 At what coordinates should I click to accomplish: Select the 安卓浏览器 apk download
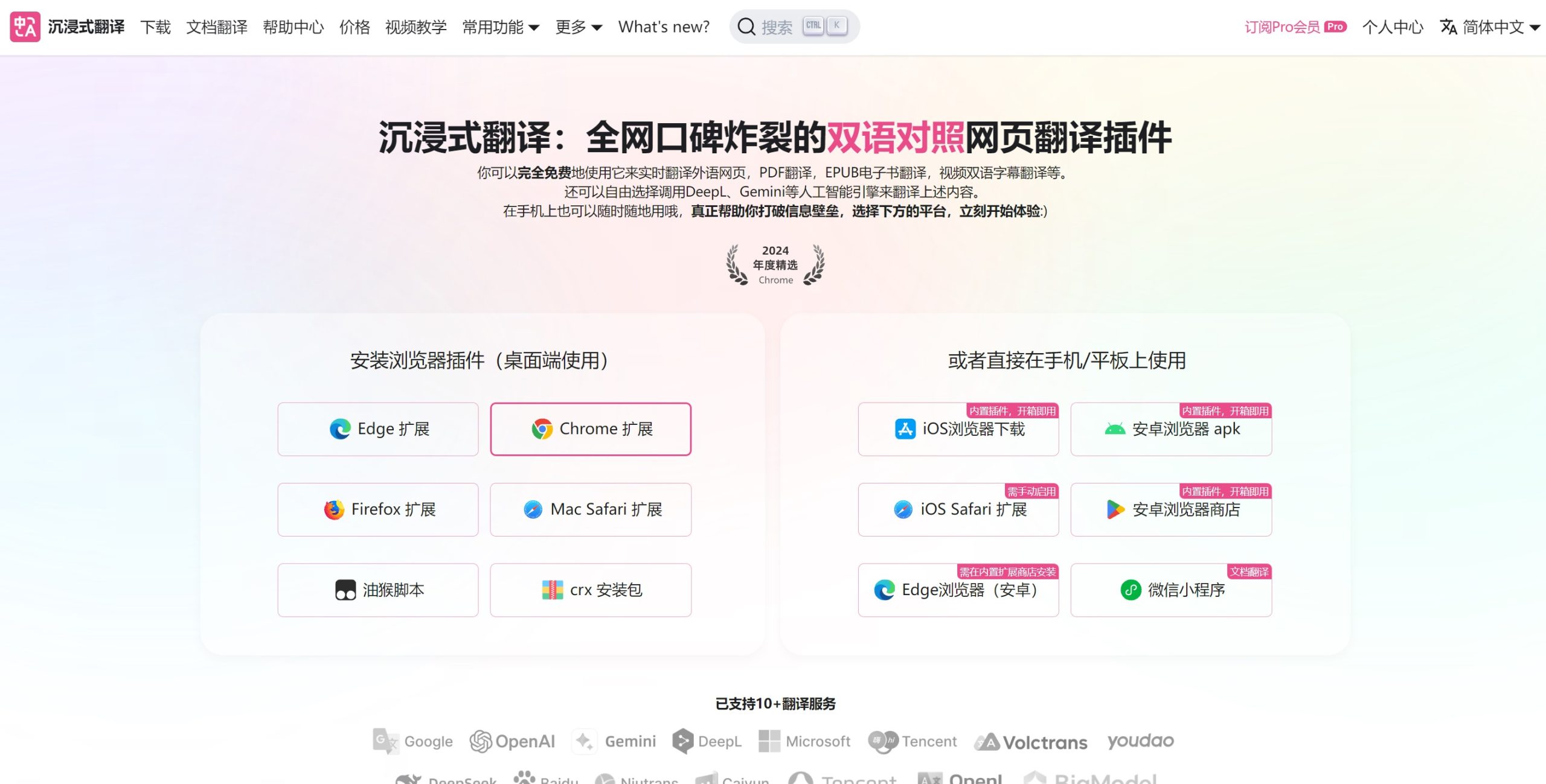coord(1170,429)
